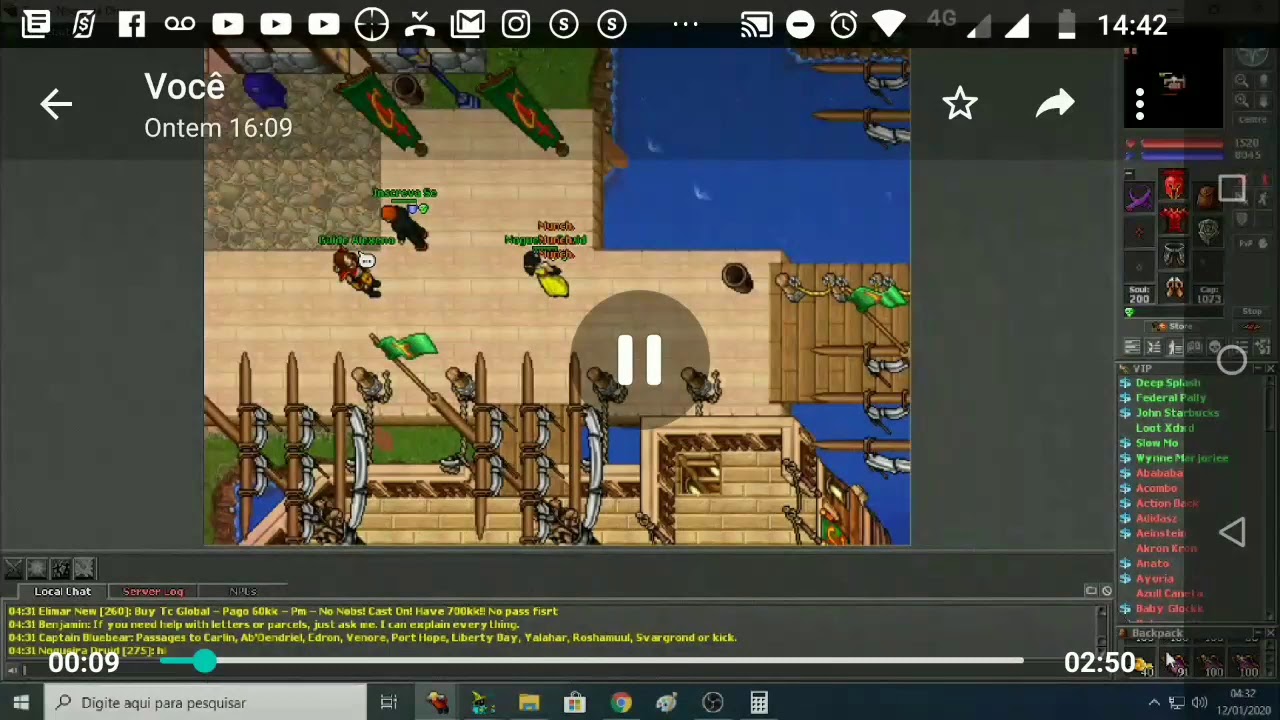Click Acombo in VIP list
The image size is (1280, 720).
1156,488
